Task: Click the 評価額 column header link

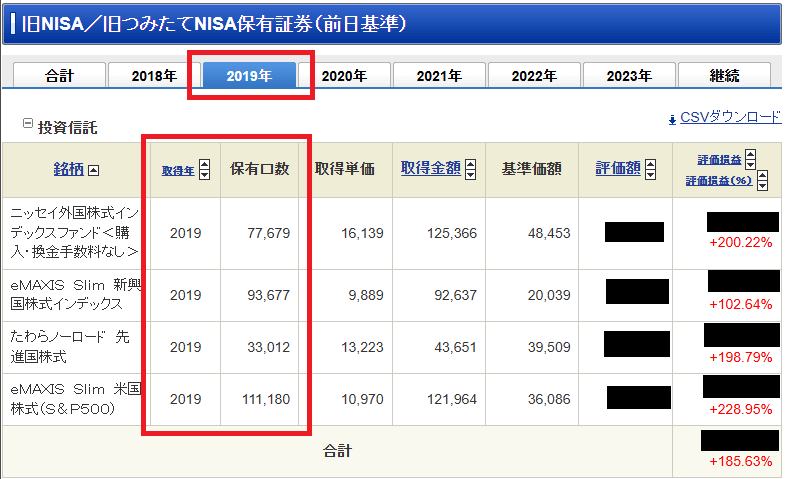Action: (x=617, y=169)
